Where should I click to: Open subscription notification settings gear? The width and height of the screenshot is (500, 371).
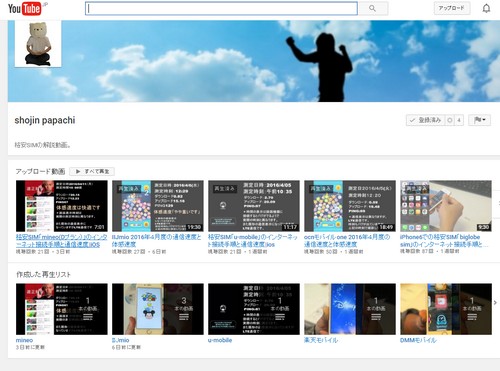450,120
